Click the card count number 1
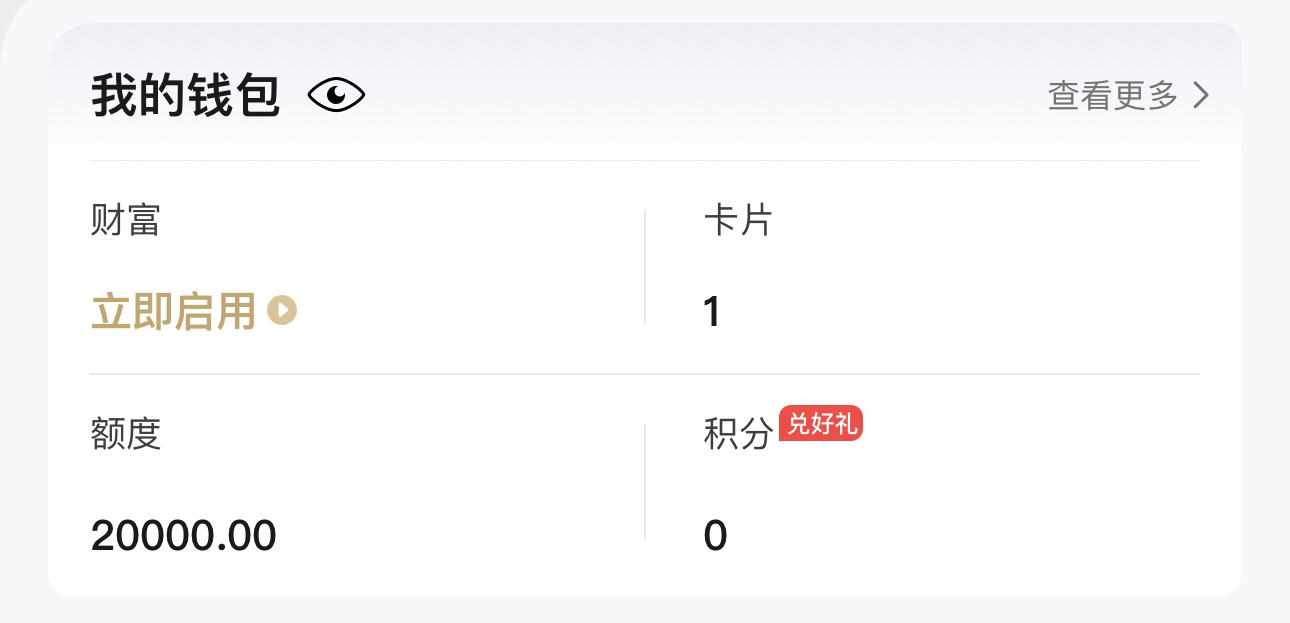The height and width of the screenshot is (623, 1290). click(712, 312)
